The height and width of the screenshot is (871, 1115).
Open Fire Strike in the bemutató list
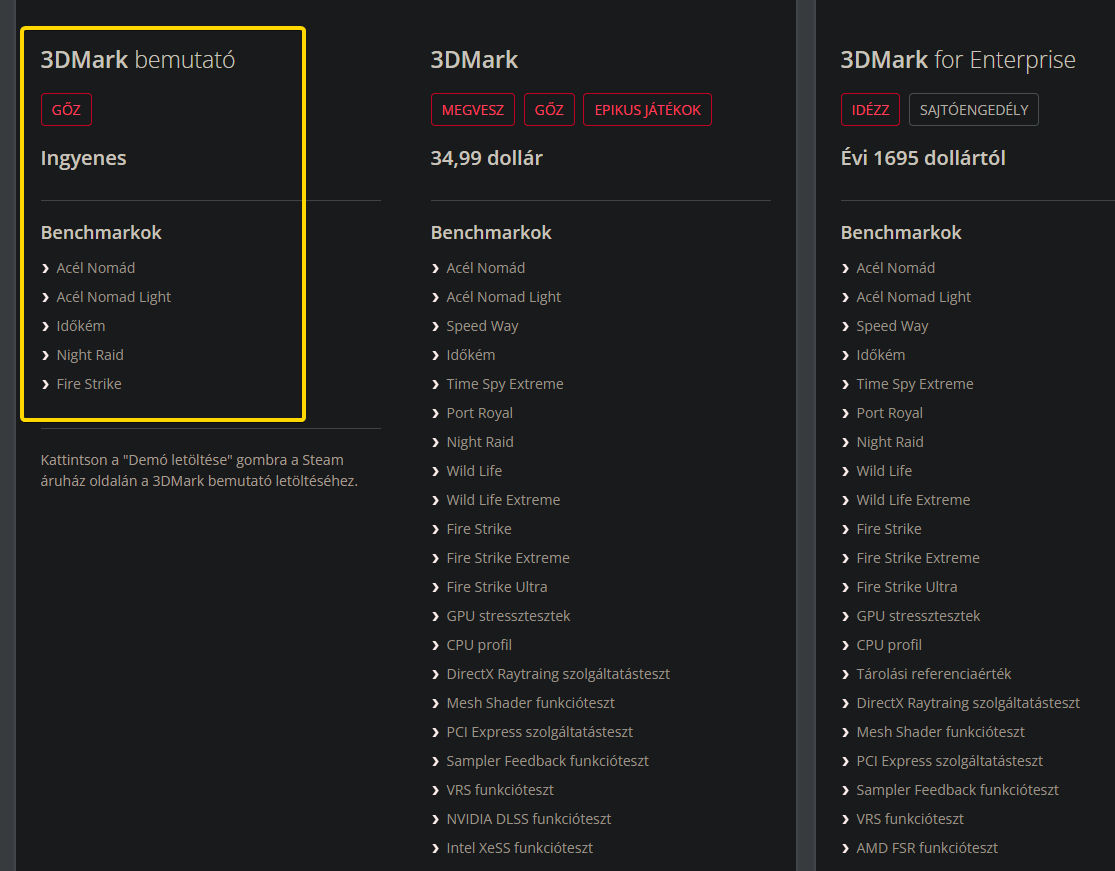[89, 384]
